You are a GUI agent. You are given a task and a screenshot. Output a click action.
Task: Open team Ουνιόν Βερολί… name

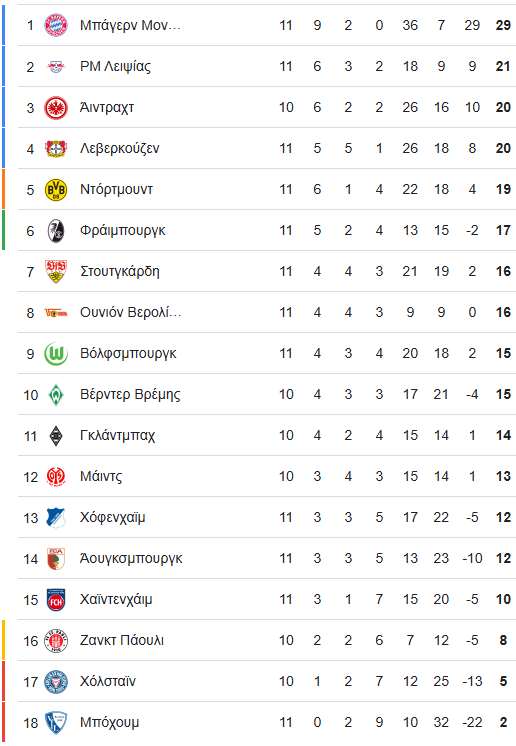point(130,313)
